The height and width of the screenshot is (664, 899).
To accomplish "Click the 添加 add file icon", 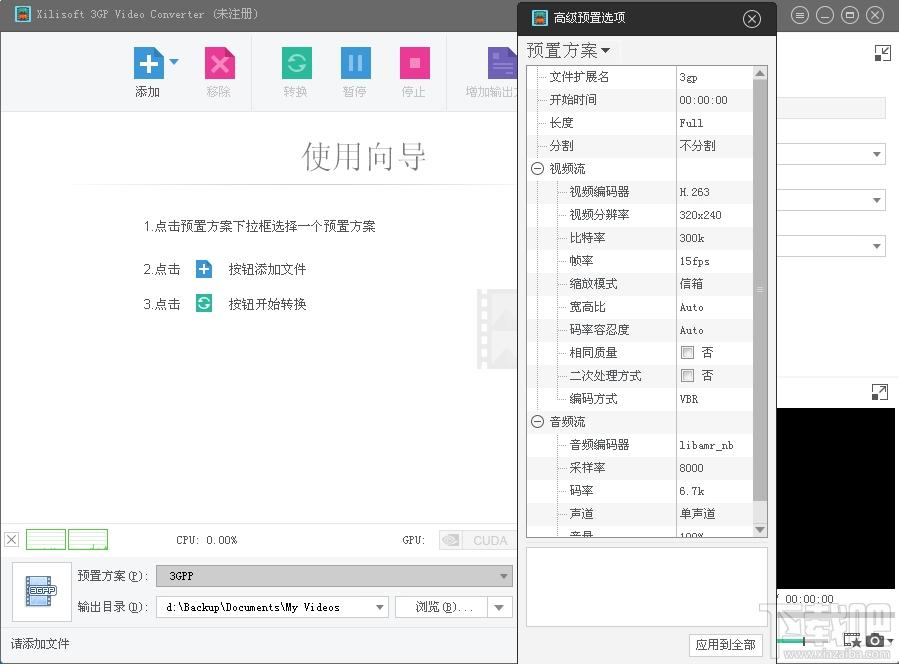I will coord(148,63).
